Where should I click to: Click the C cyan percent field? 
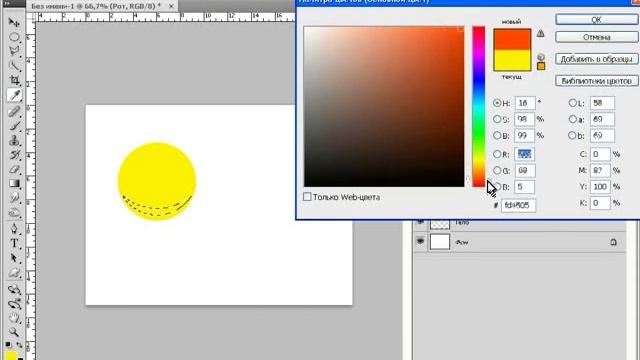(x=600, y=154)
